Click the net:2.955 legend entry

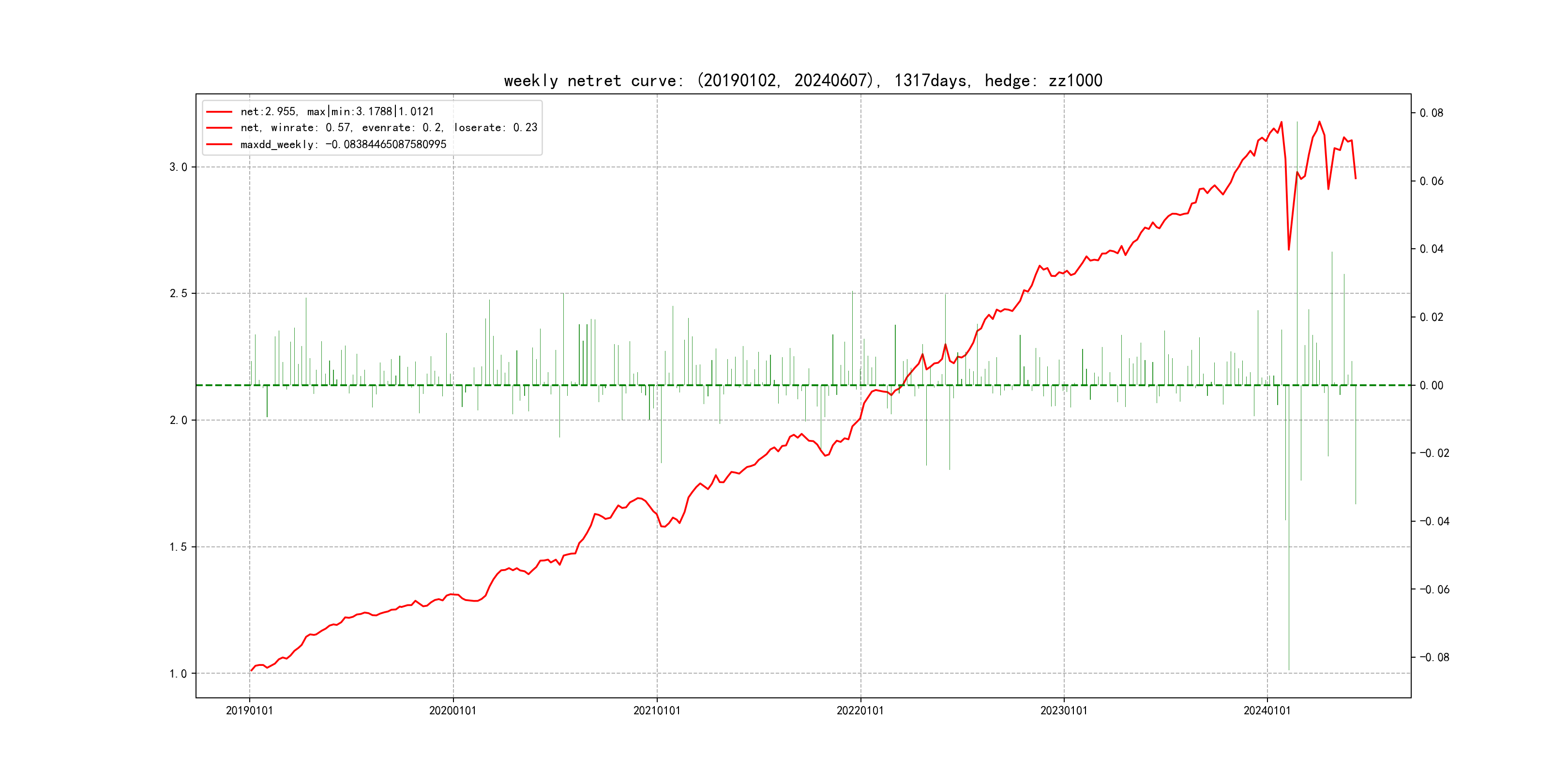337,111
